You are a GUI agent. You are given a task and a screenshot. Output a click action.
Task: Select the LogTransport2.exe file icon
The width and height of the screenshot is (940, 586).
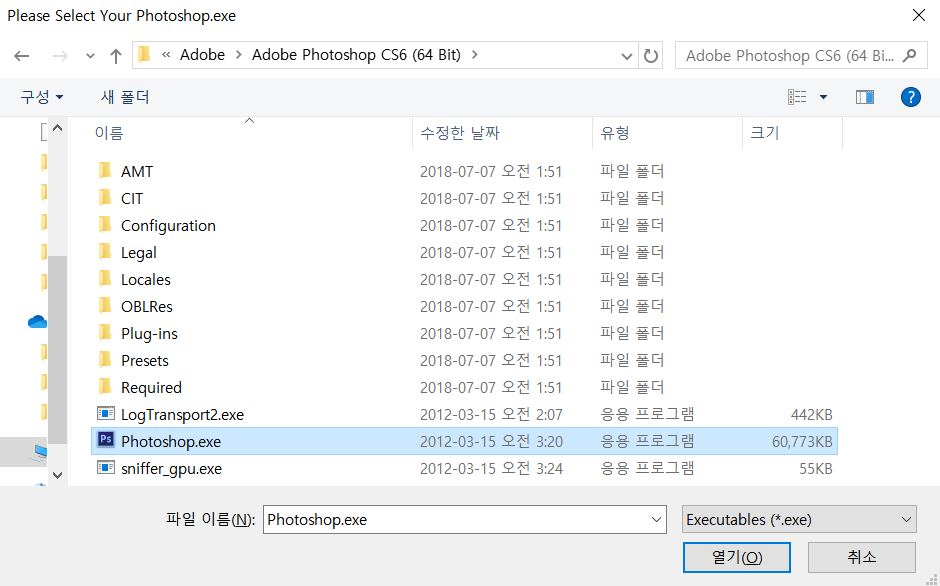(x=106, y=414)
